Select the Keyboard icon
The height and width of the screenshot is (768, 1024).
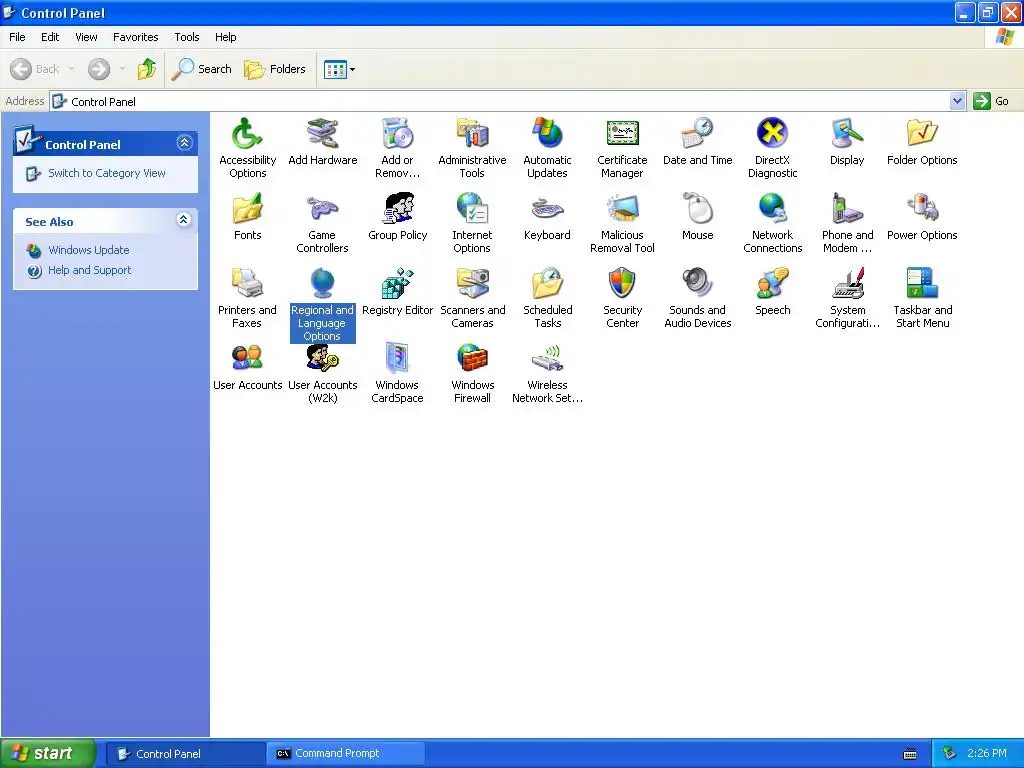[x=547, y=217]
